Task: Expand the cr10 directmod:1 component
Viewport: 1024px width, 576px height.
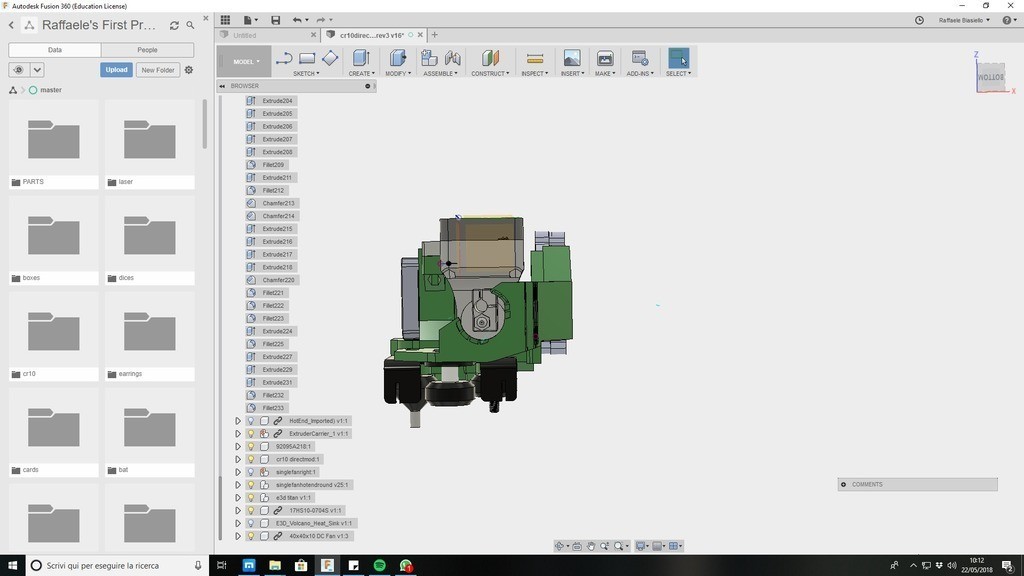Action: click(238, 459)
